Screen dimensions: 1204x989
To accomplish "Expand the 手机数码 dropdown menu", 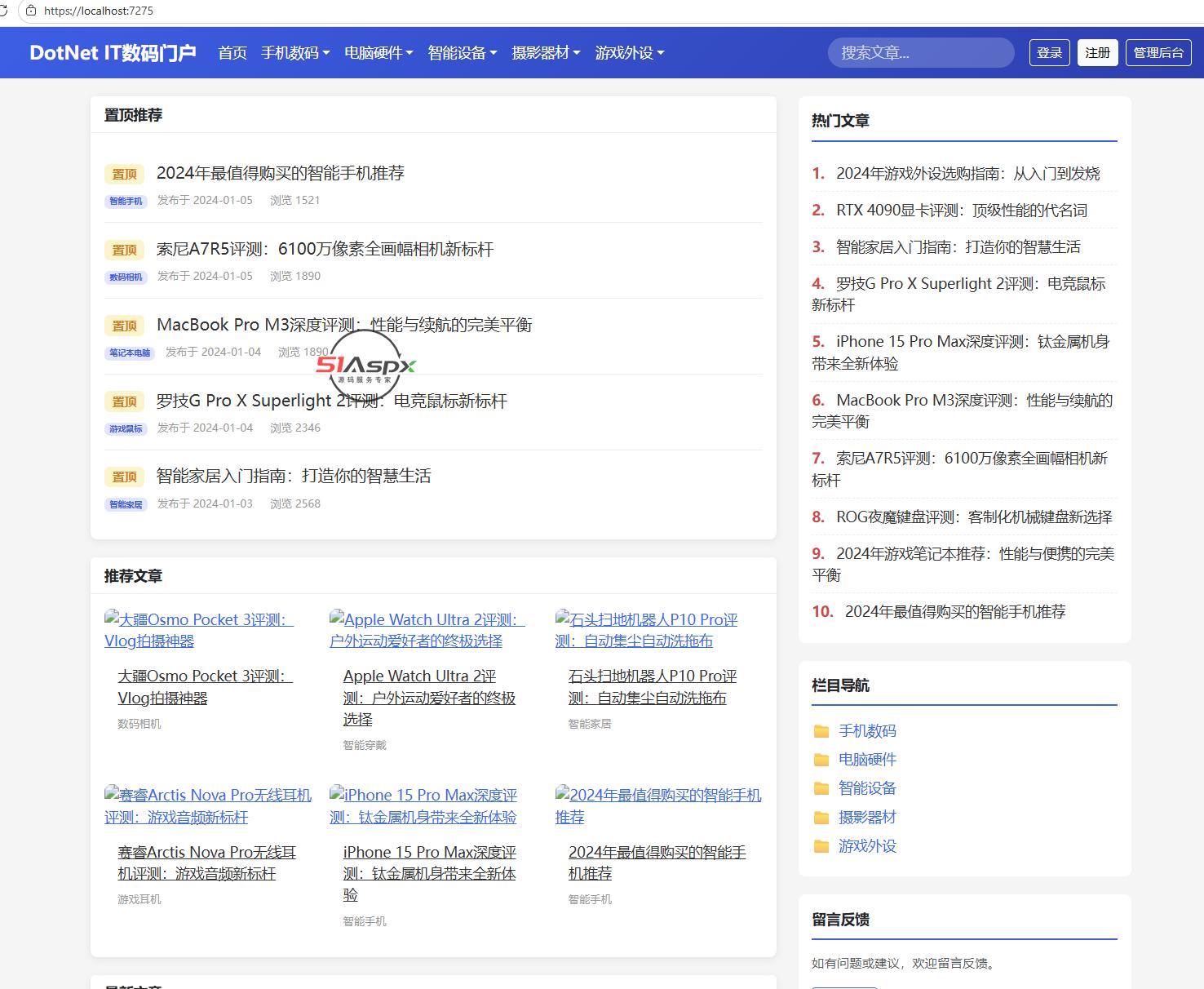I will tap(295, 53).
